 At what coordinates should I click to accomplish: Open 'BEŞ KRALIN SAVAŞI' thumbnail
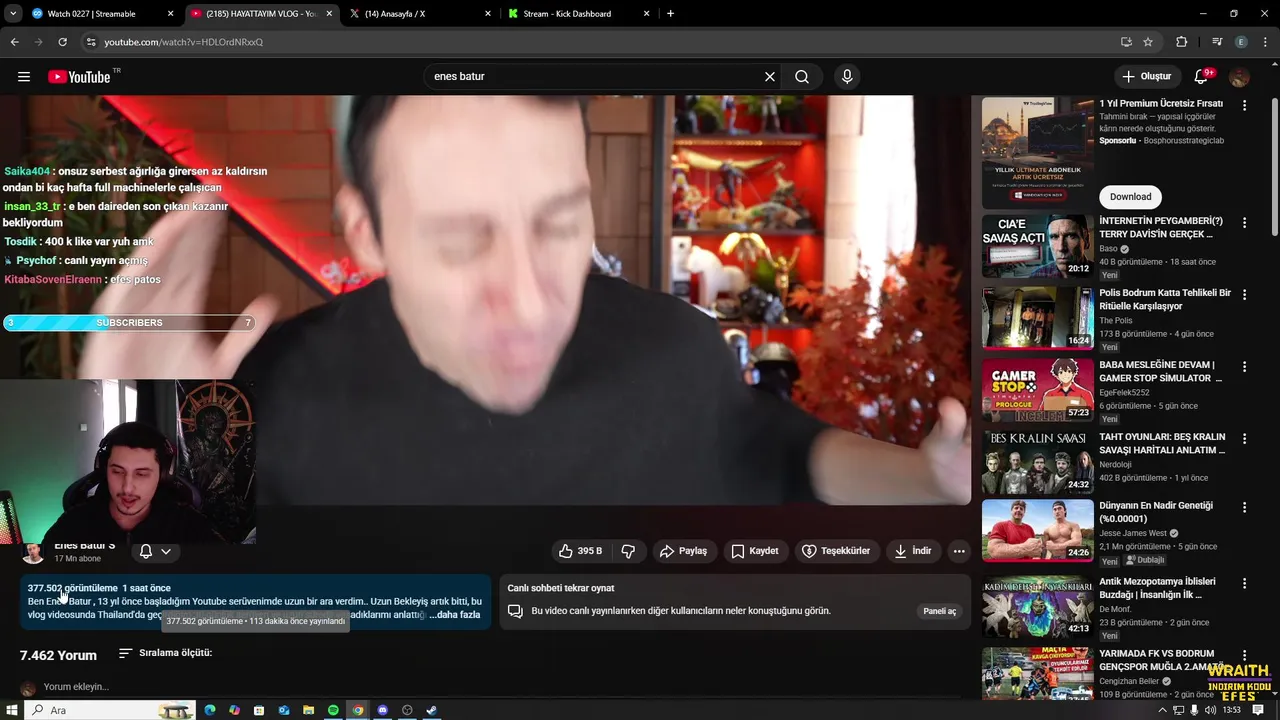coord(1038,462)
